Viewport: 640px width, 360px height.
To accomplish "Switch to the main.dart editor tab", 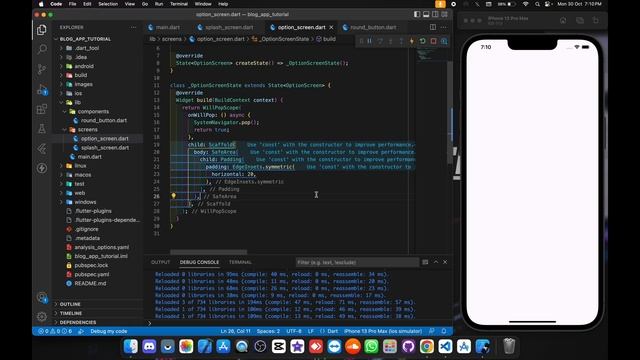I will point(164,27).
